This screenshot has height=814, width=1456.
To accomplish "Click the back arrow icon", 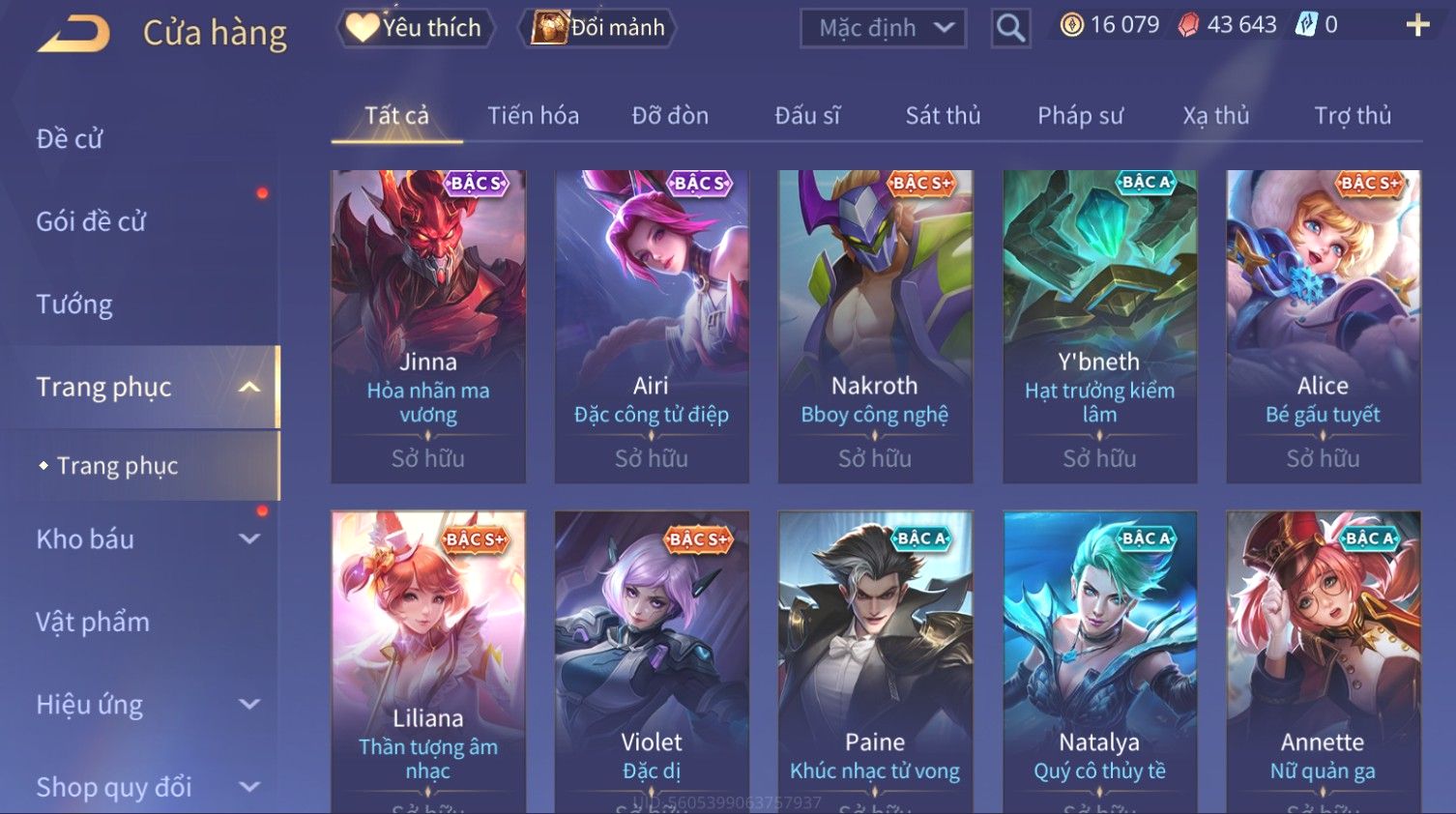I will [x=73, y=33].
